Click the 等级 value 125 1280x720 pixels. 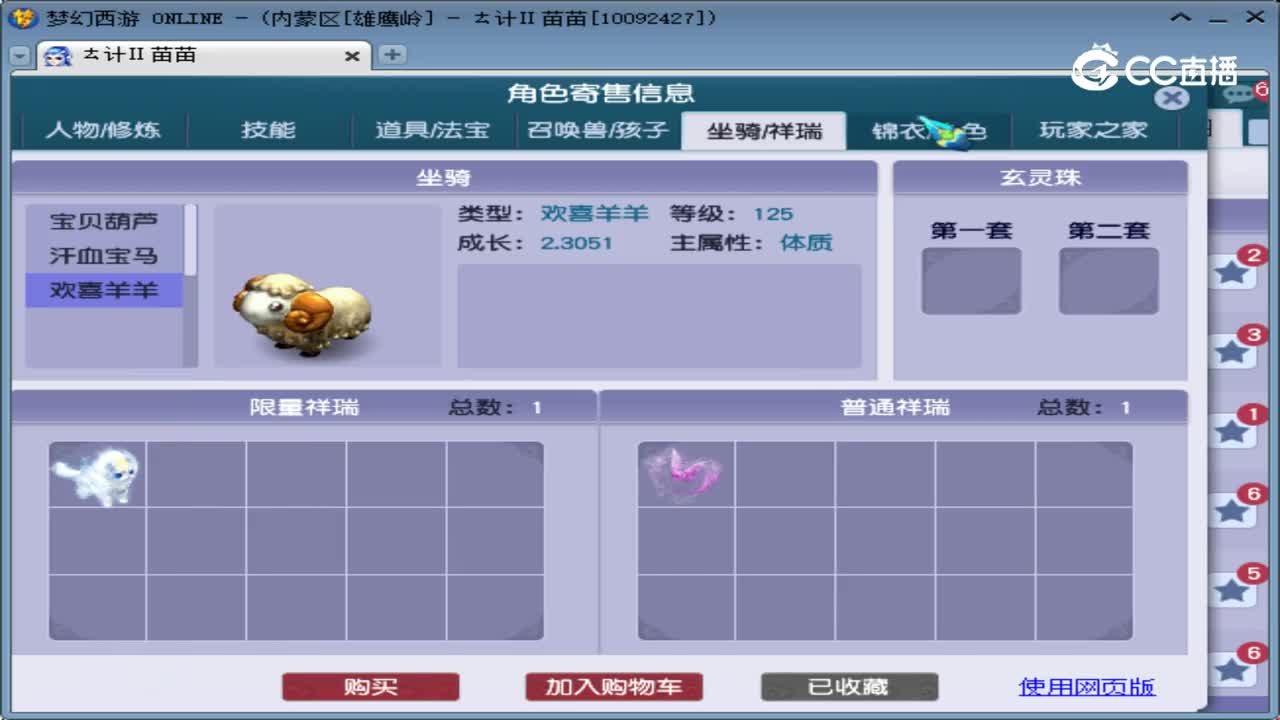click(773, 214)
